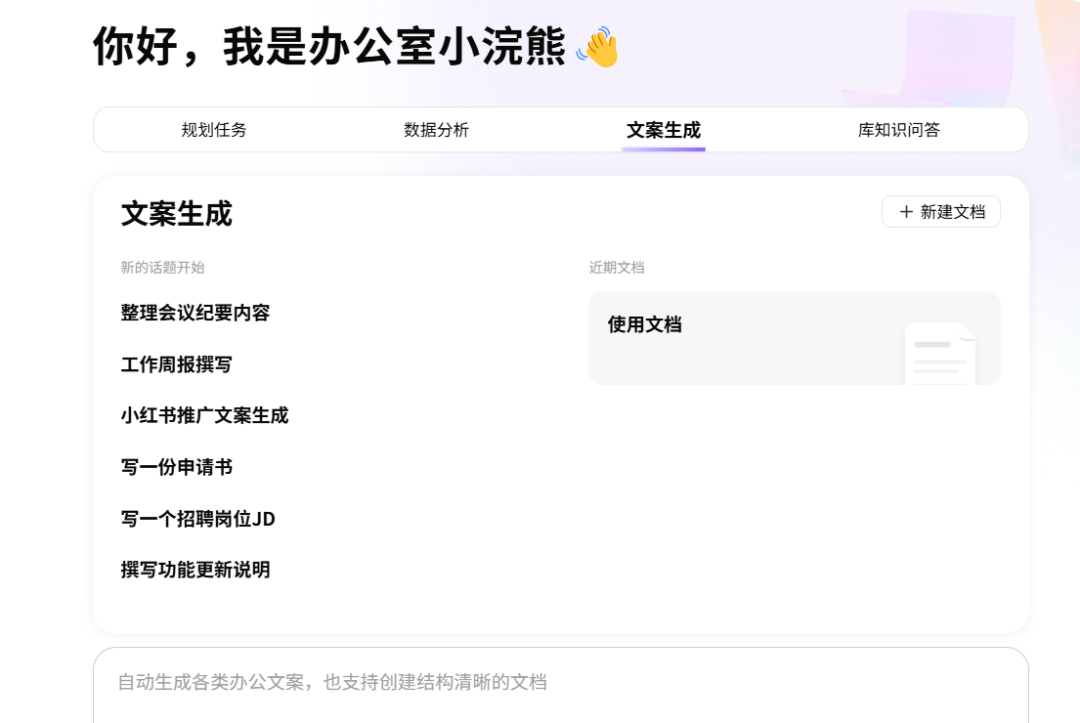The height and width of the screenshot is (723, 1080).
Task: Click 写一份申请书 suggestion
Action: point(175,467)
